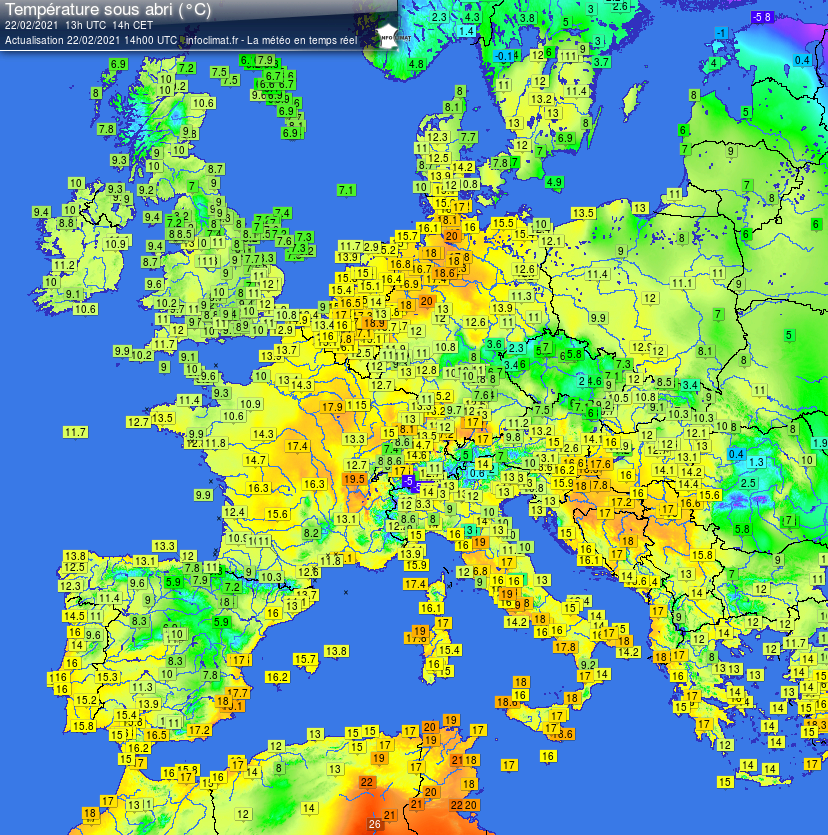This screenshot has width=828, height=835.
Task: Select the 3.8 label in Norway
Action: click(527, 18)
